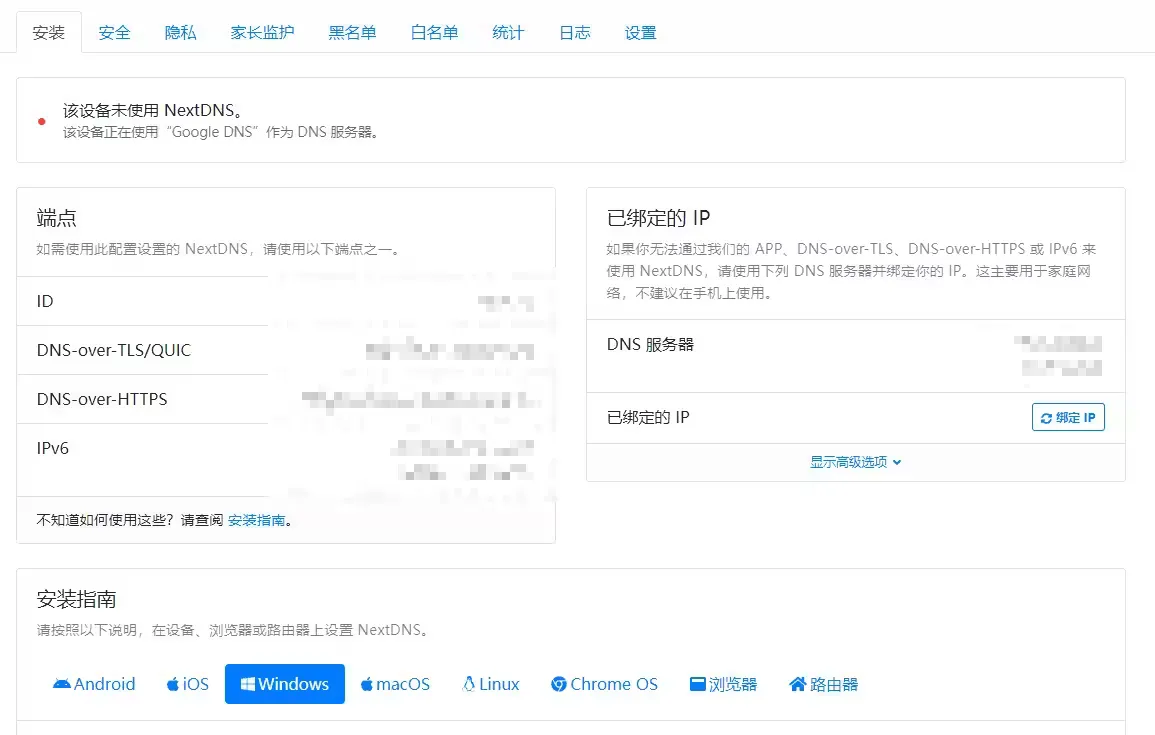Select the 浏览器 browser platform tab
Image resolution: width=1155 pixels, height=735 pixels.
723,684
